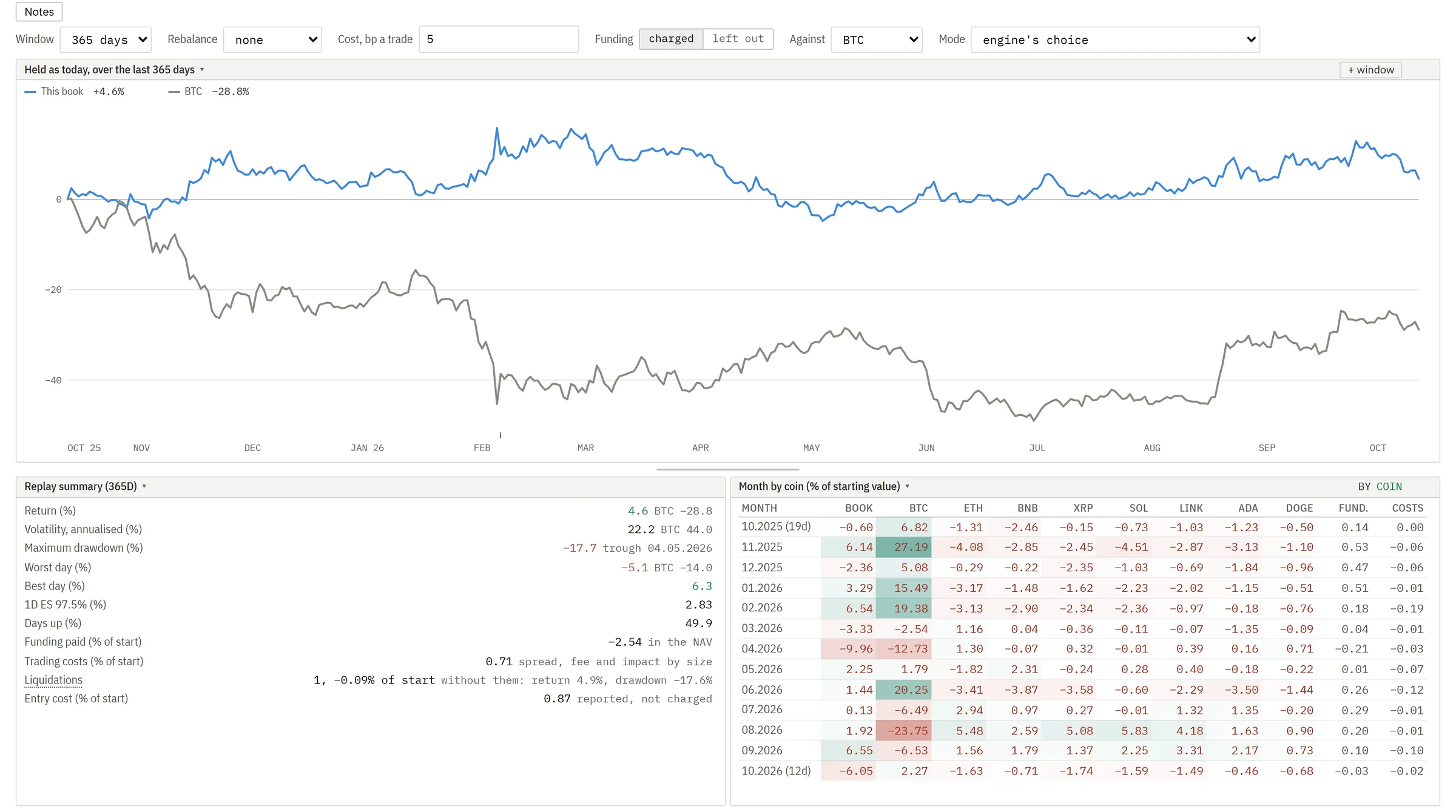Screen dimensions: 1456x812
Task: Toggle the This book legend series
Action: click(x=74, y=92)
